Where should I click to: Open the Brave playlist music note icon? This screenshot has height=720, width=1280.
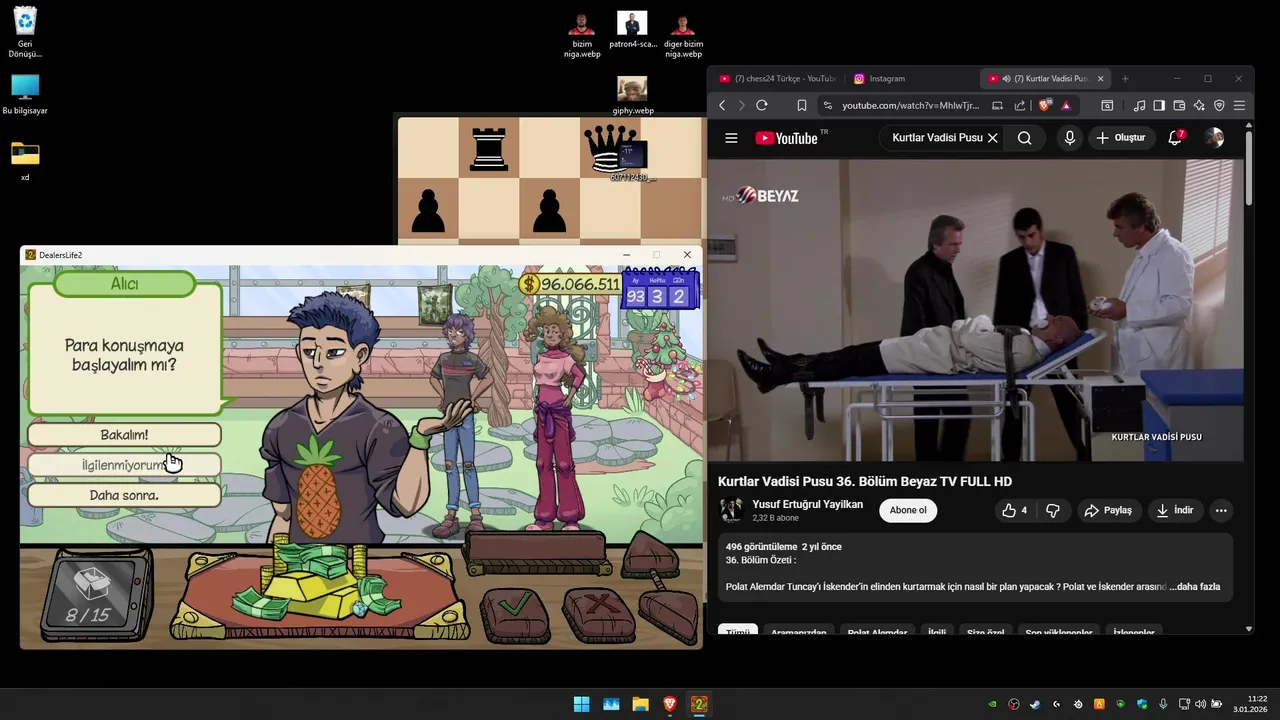[x=1140, y=105]
